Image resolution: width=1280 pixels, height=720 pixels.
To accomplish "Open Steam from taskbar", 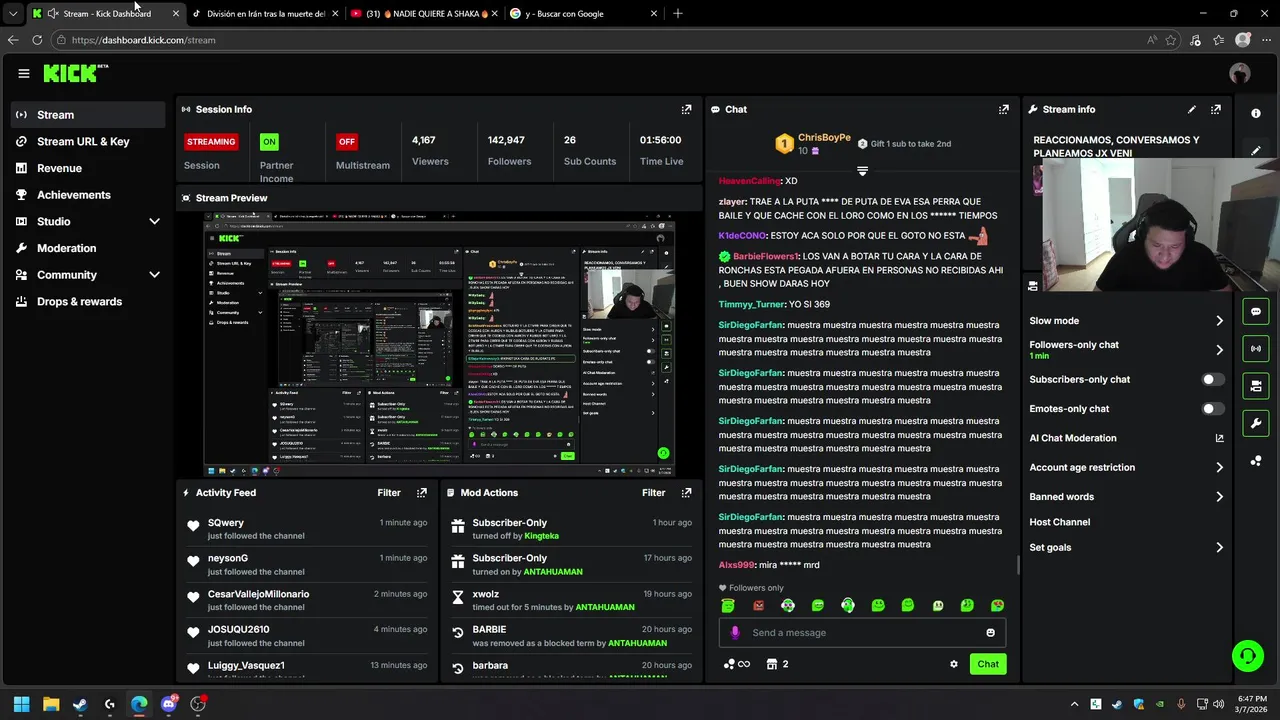I will [80, 704].
